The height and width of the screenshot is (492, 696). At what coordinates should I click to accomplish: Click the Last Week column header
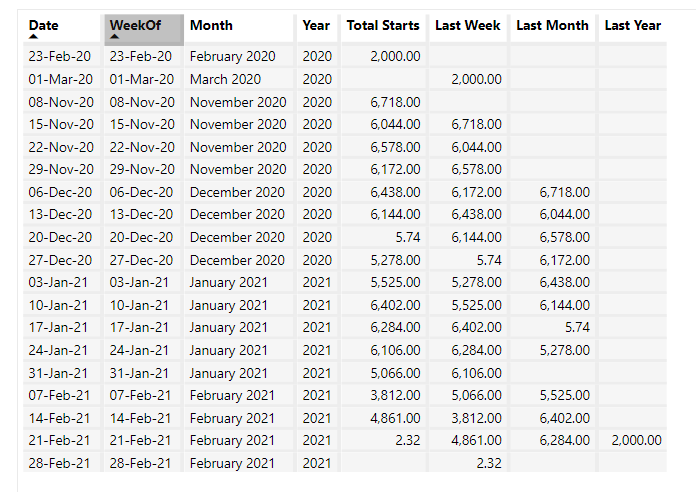coord(468,25)
